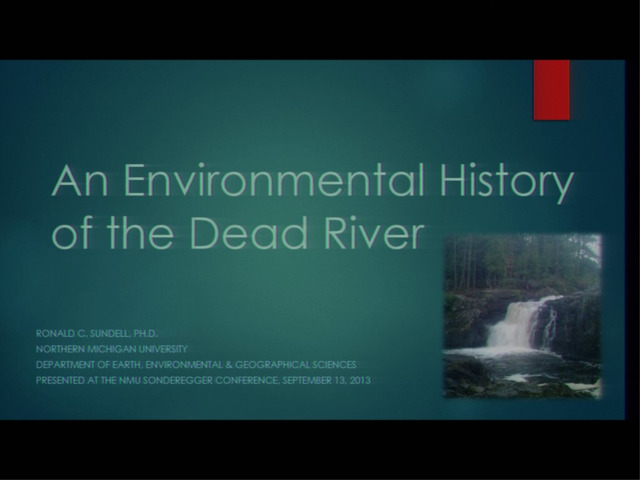Image resolution: width=640 pixels, height=480 pixels.
Task: Click the slide title 'An Environmental History'
Action: (x=313, y=181)
